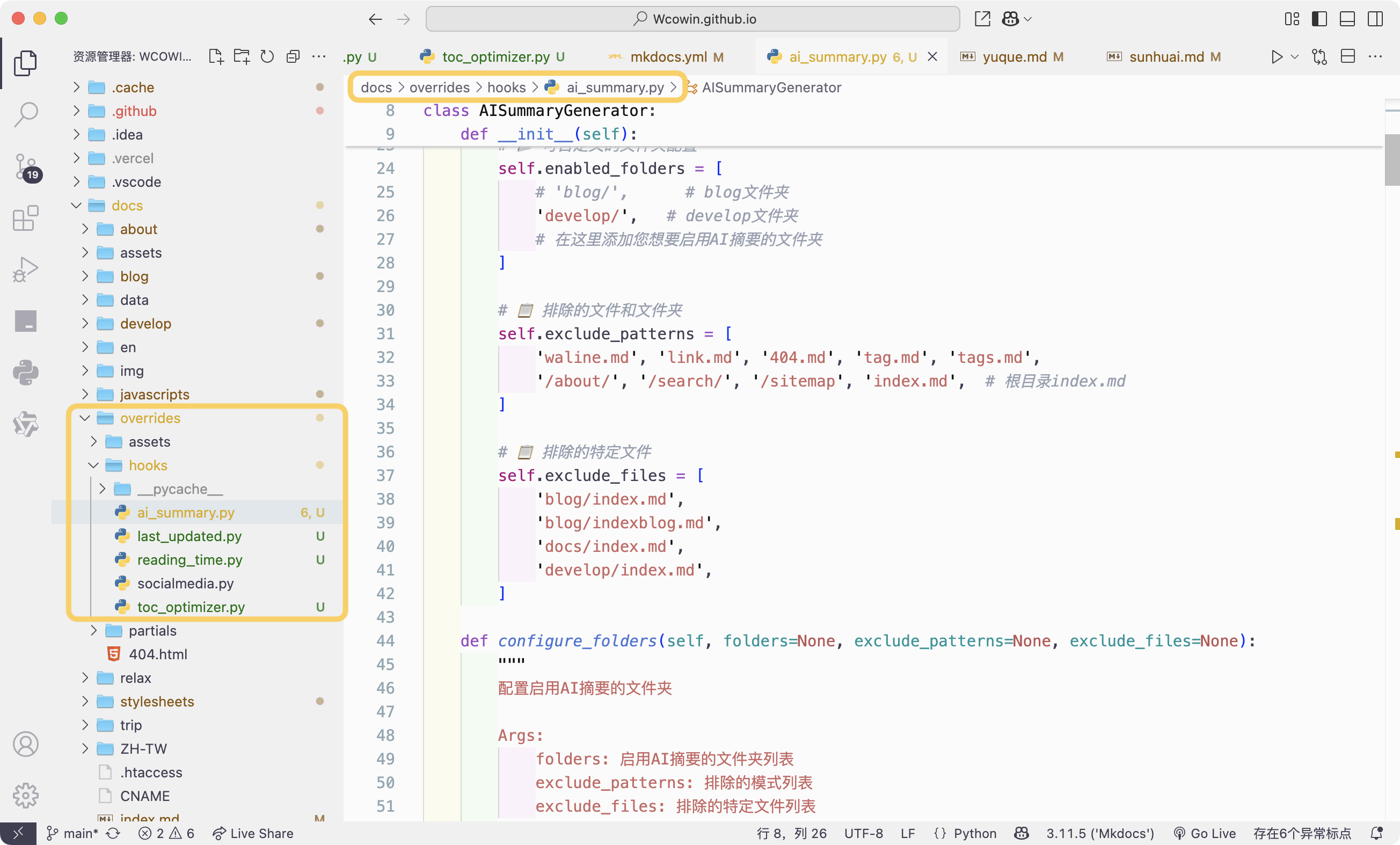Open last_updated.py in explorer
This screenshot has width=1400, height=845.
(196, 536)
